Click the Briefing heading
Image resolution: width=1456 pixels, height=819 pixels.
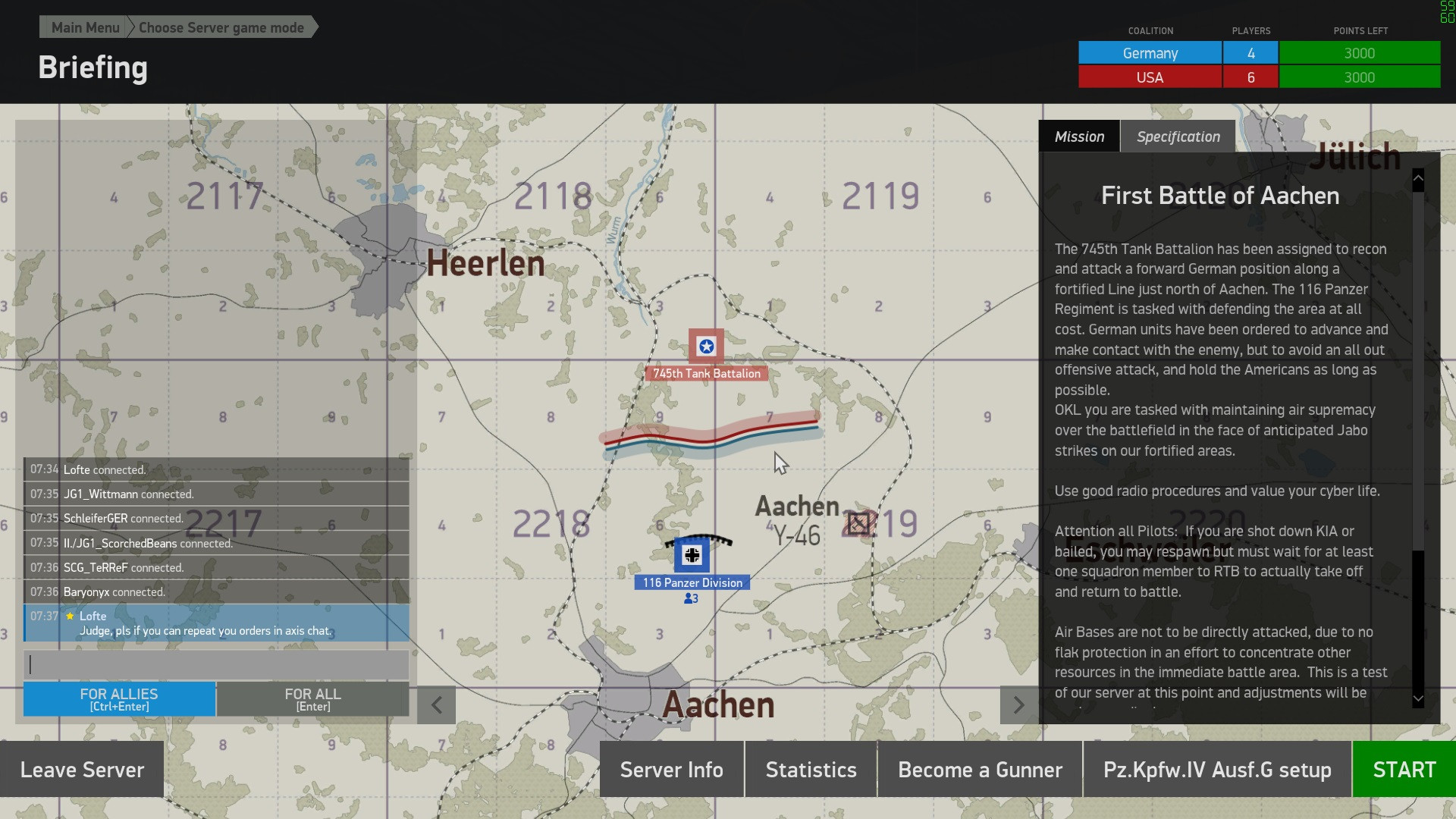93,68
